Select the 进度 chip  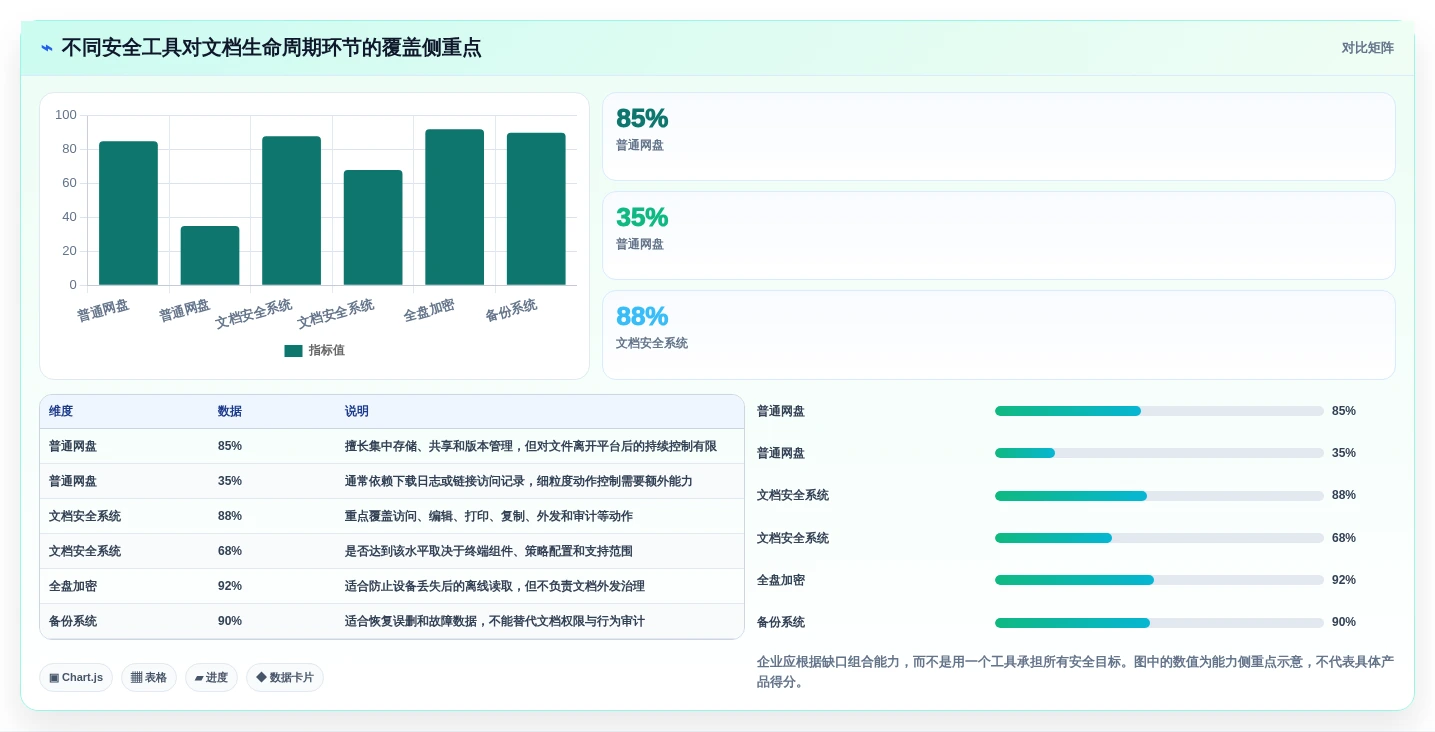(211, 677)
